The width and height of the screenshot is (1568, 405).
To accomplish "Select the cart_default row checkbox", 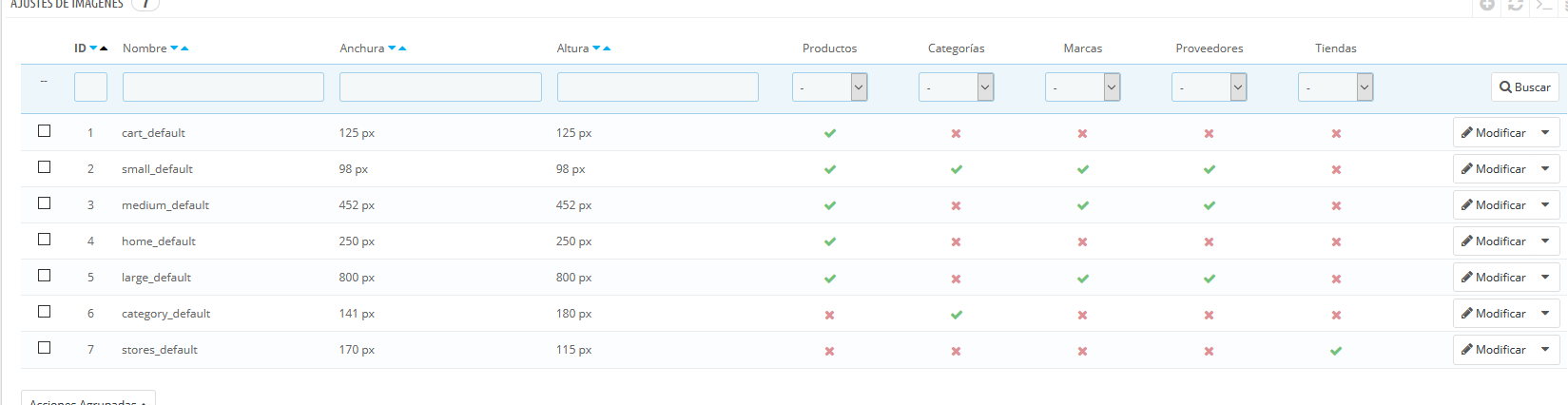I will pos(44,131).
